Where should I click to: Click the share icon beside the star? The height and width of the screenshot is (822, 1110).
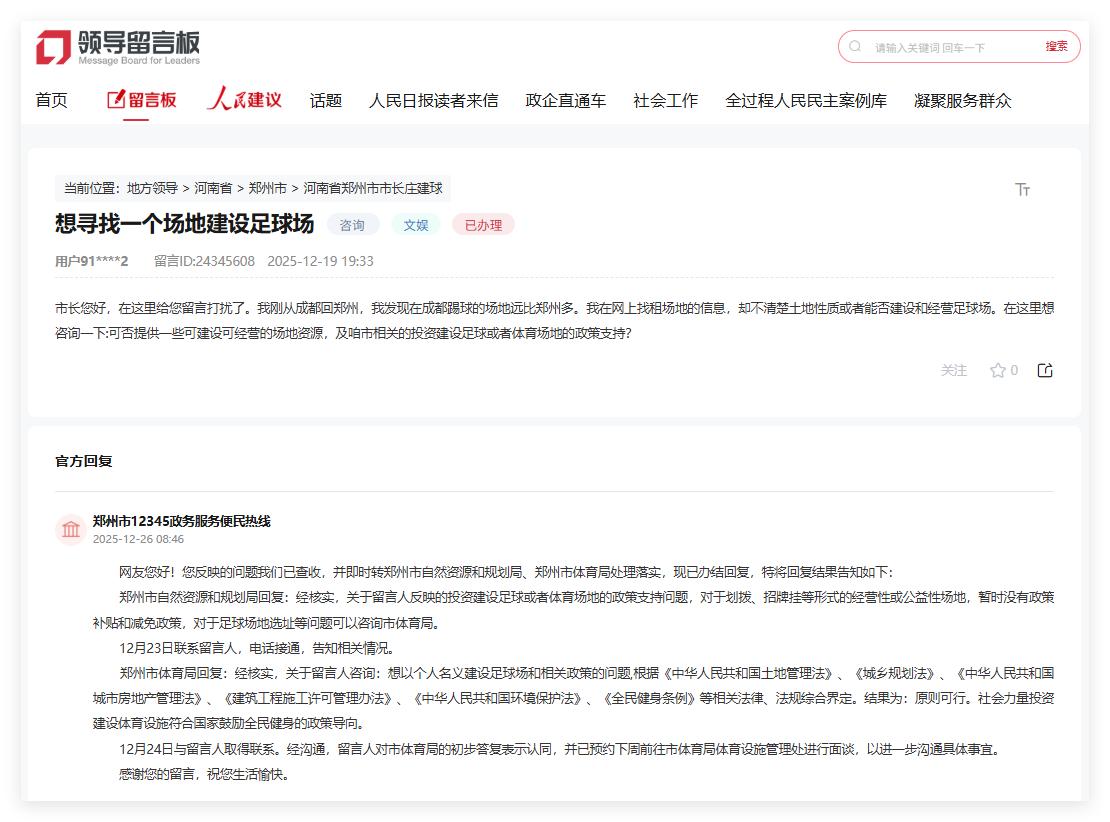click(x=1045, y=371)
